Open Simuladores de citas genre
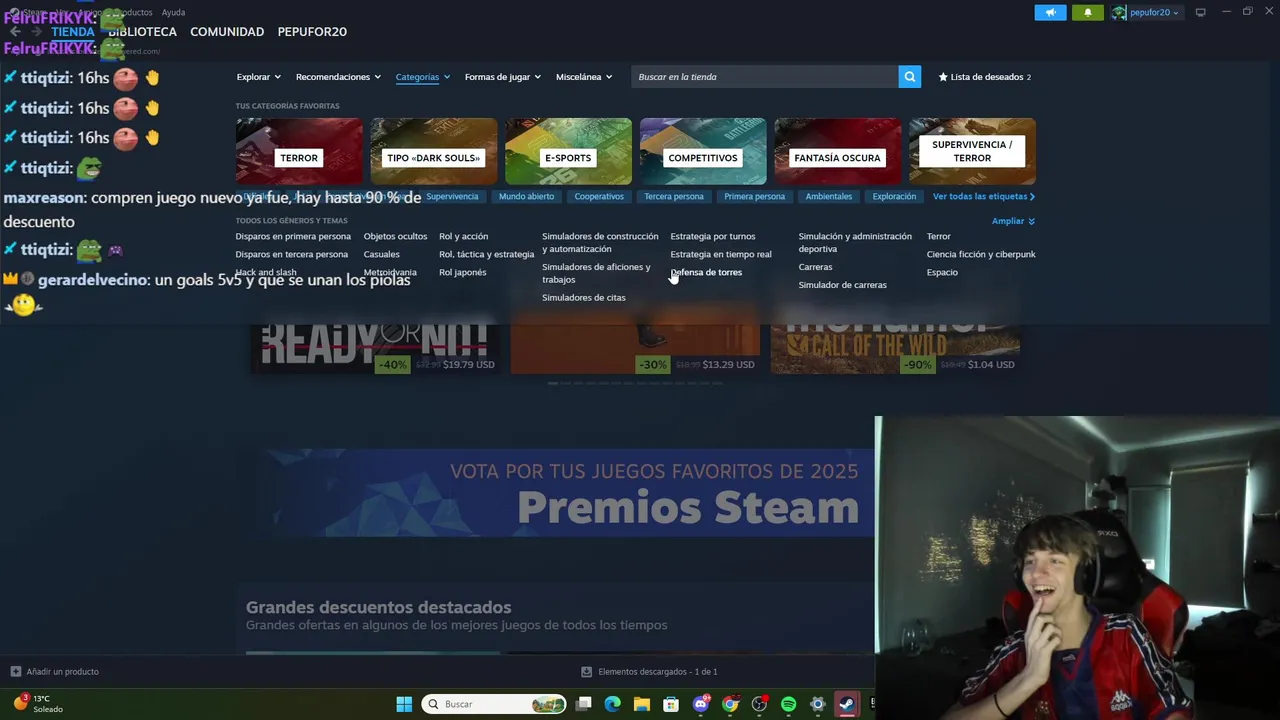Screen dimensions: 1280x720 tap(584, 298)
